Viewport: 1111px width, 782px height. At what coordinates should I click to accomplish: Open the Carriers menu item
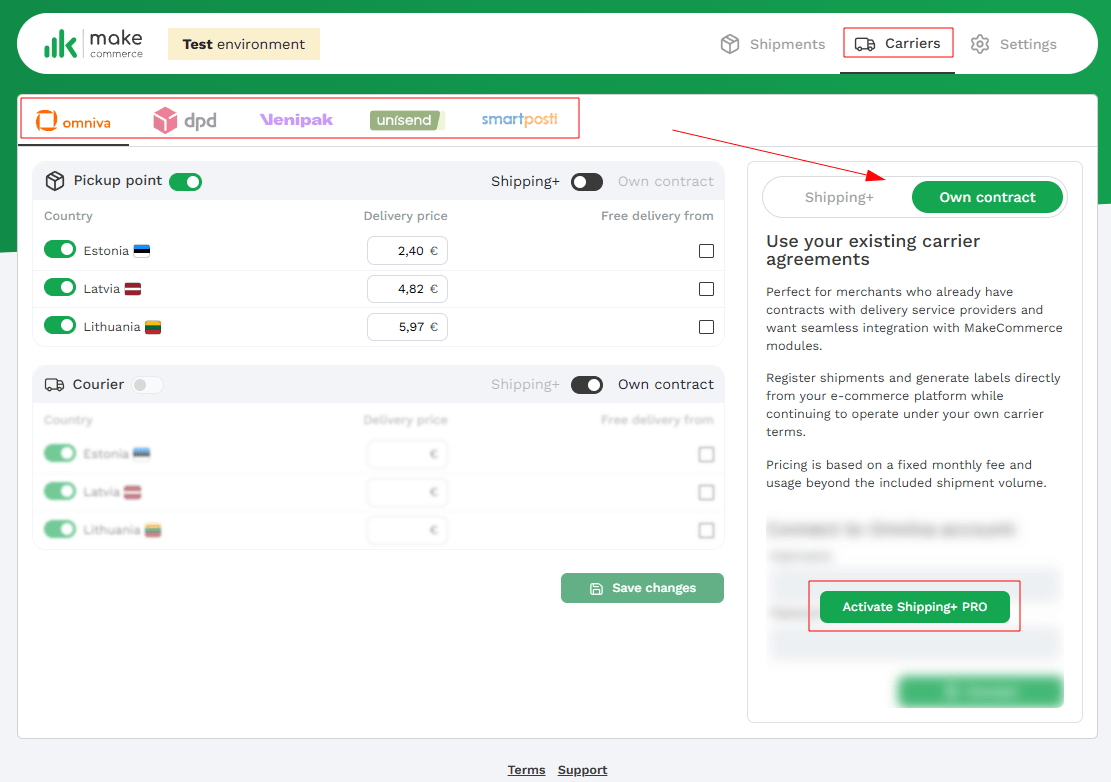899,44
